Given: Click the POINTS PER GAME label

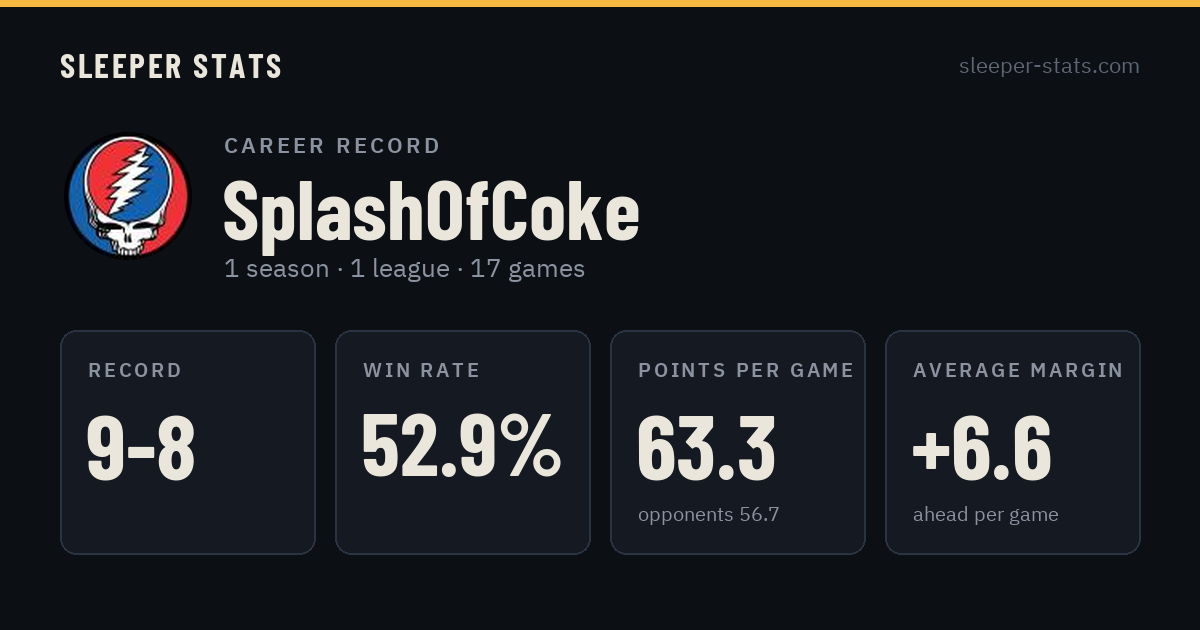Looking at the screenshot, I should pos(746,371).
